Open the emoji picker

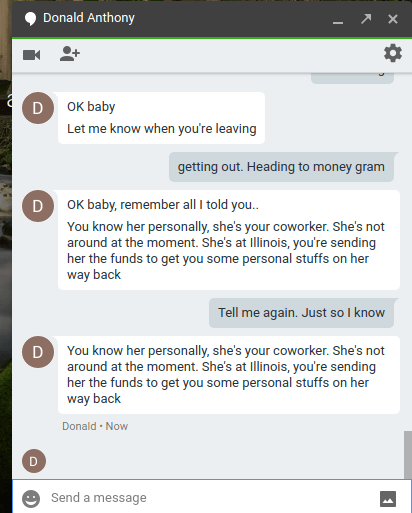(31, 499)
